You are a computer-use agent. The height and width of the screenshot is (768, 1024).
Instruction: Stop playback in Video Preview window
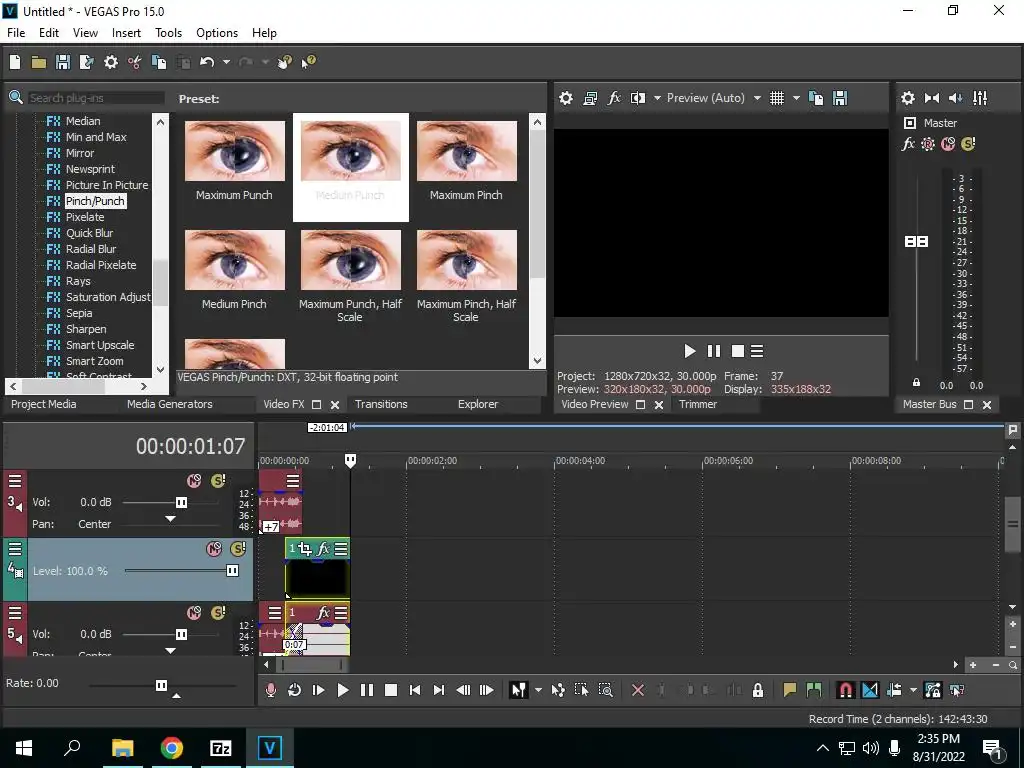point(738,351)
